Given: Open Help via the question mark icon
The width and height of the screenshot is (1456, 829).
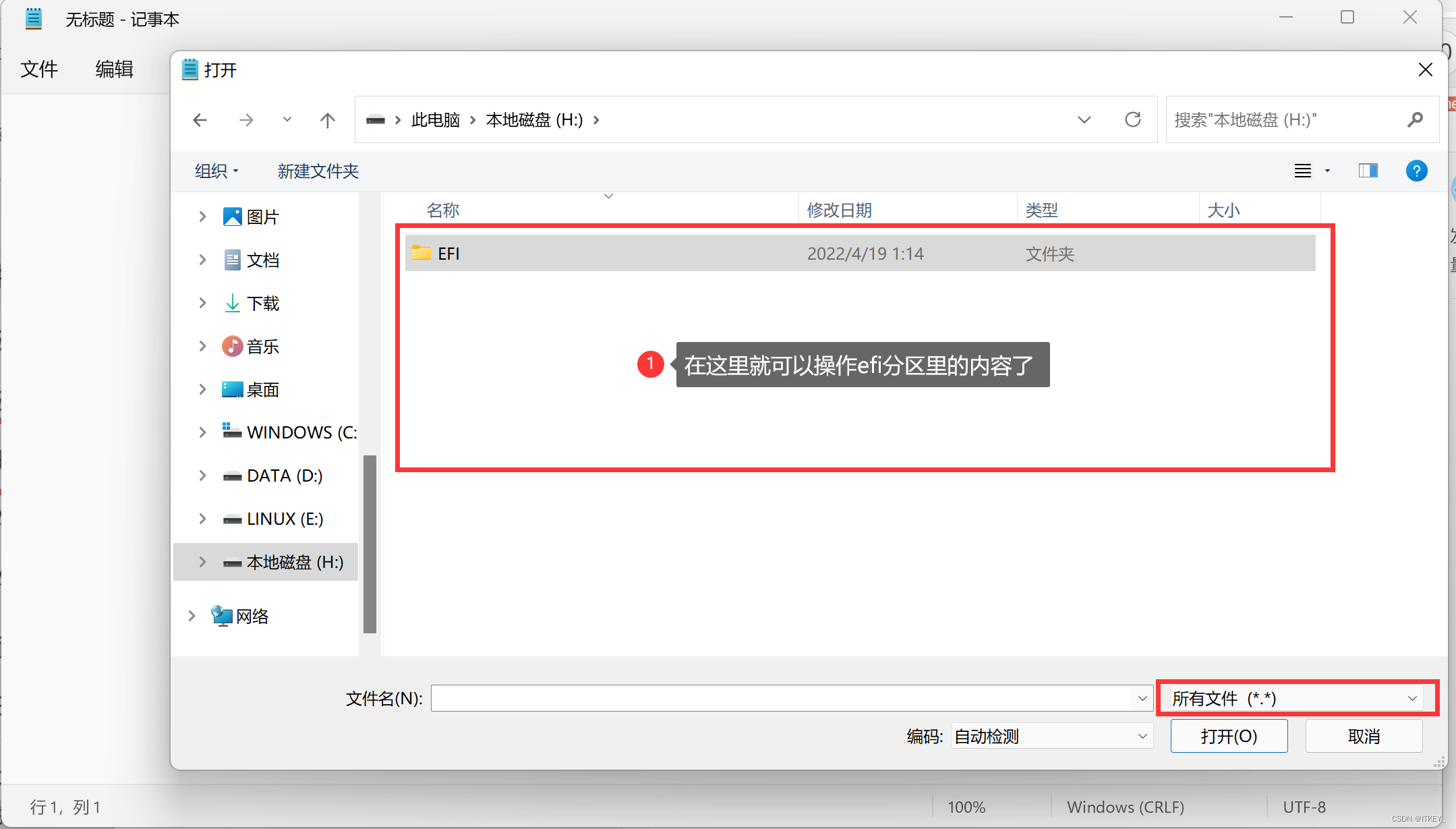Looking at the screenshot, I should coord(1416,171).
